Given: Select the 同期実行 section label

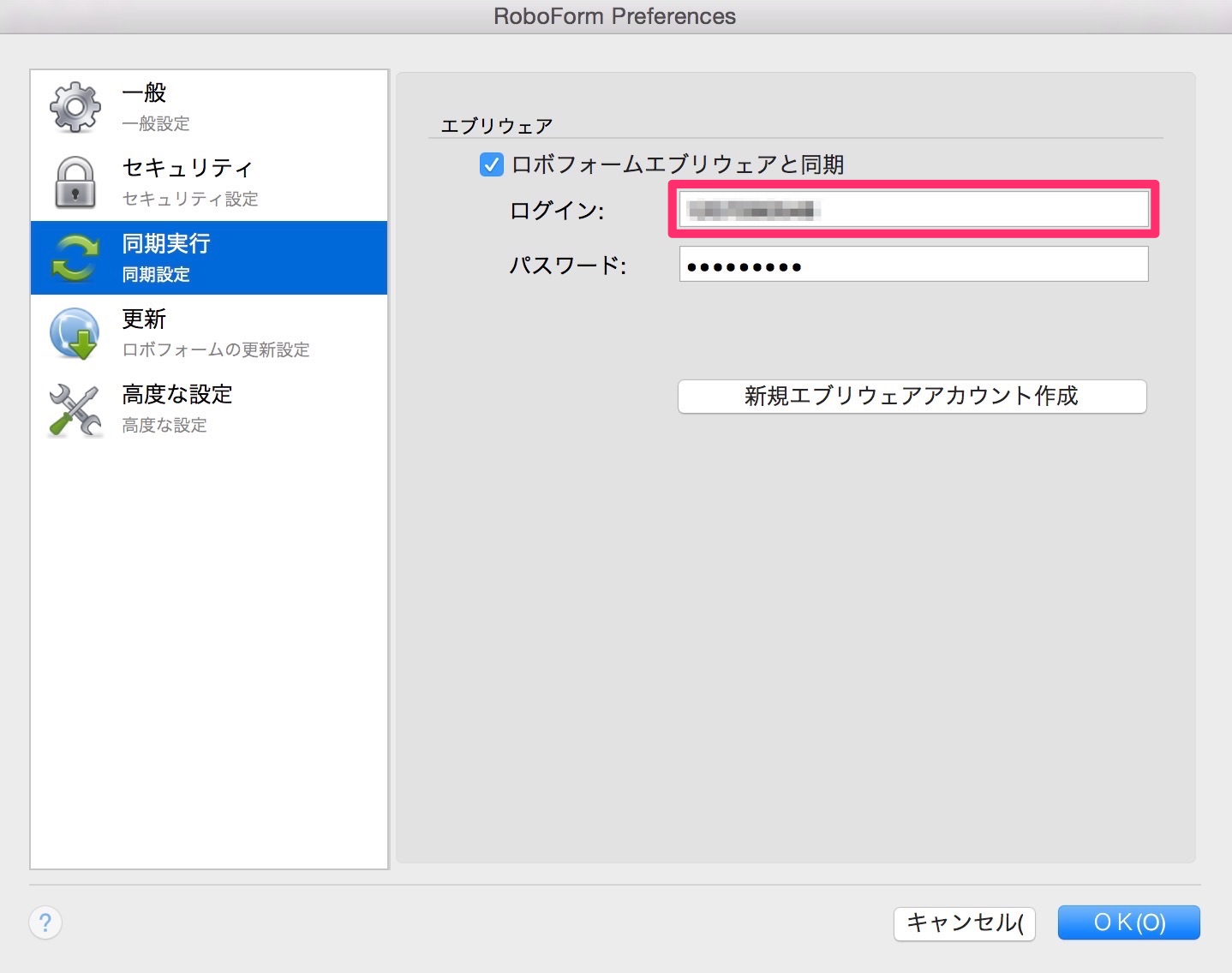Looking at the screenshot, I should click(x=166, y=244).
